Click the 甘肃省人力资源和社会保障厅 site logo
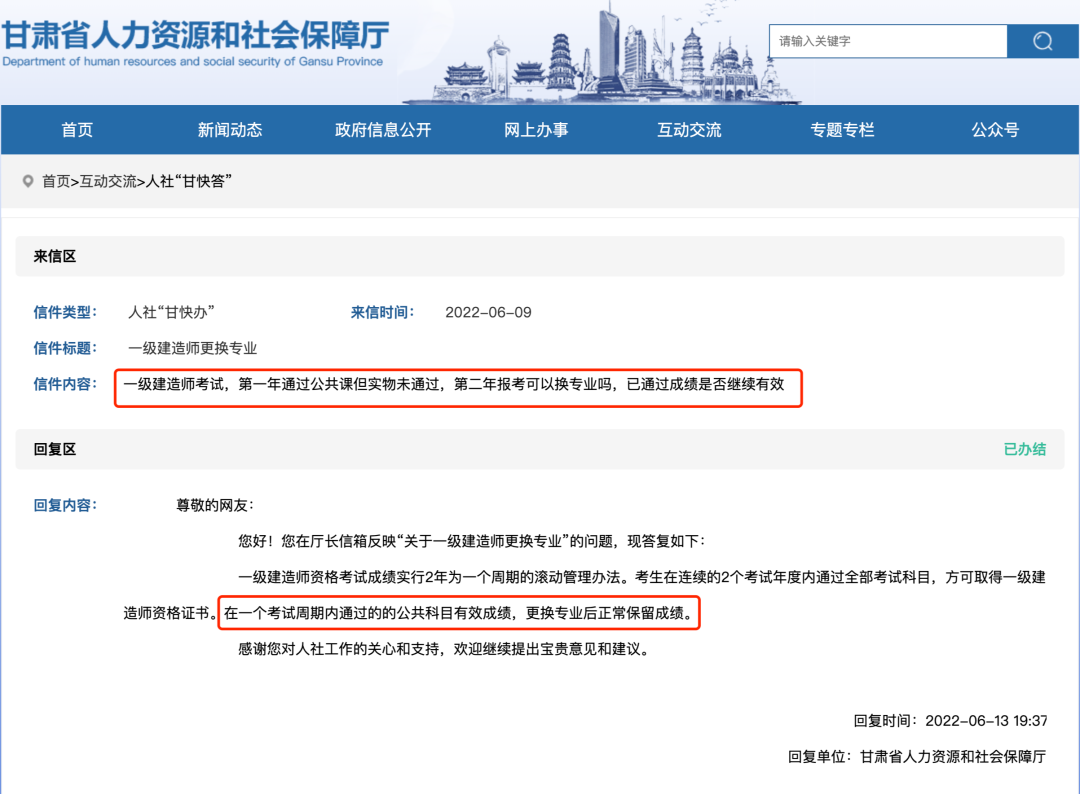 195,34
